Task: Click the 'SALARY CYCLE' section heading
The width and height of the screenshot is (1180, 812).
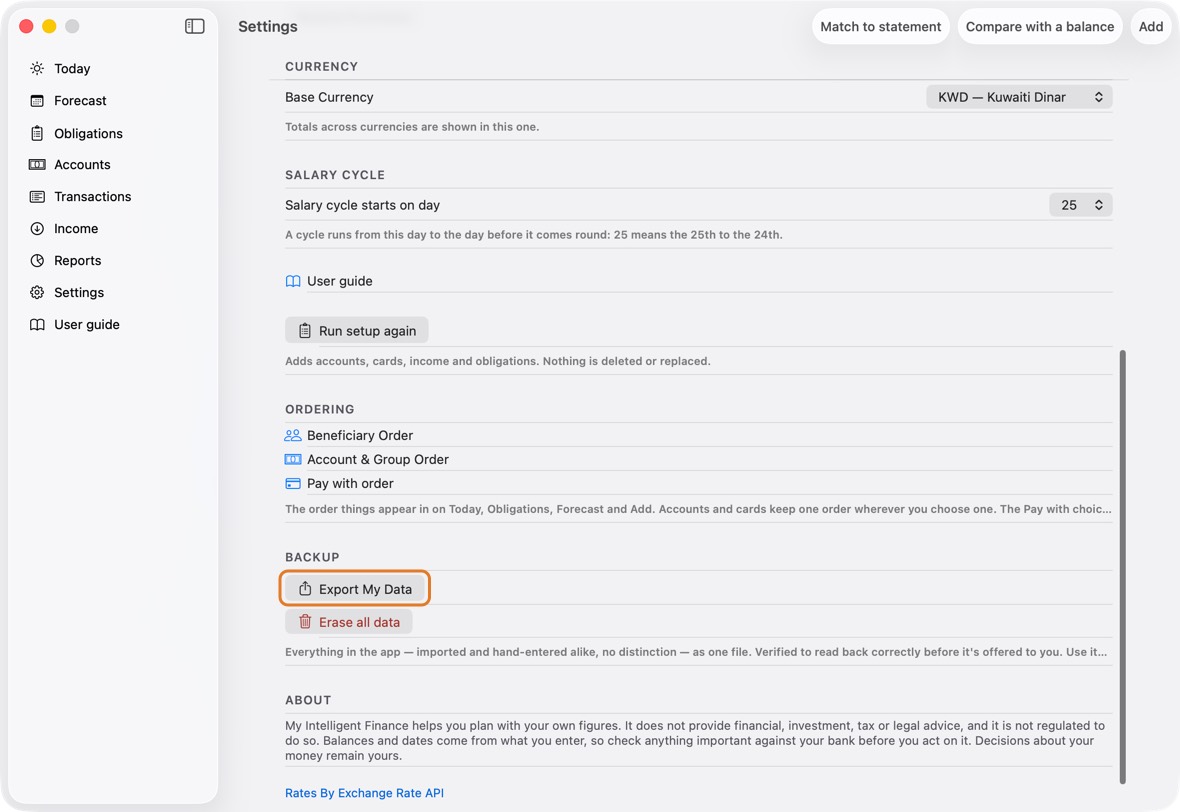Action: pos(335,175)
